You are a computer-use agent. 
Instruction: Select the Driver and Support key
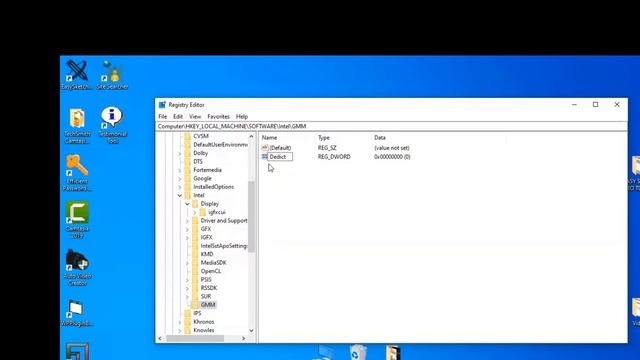coord(224,221)
